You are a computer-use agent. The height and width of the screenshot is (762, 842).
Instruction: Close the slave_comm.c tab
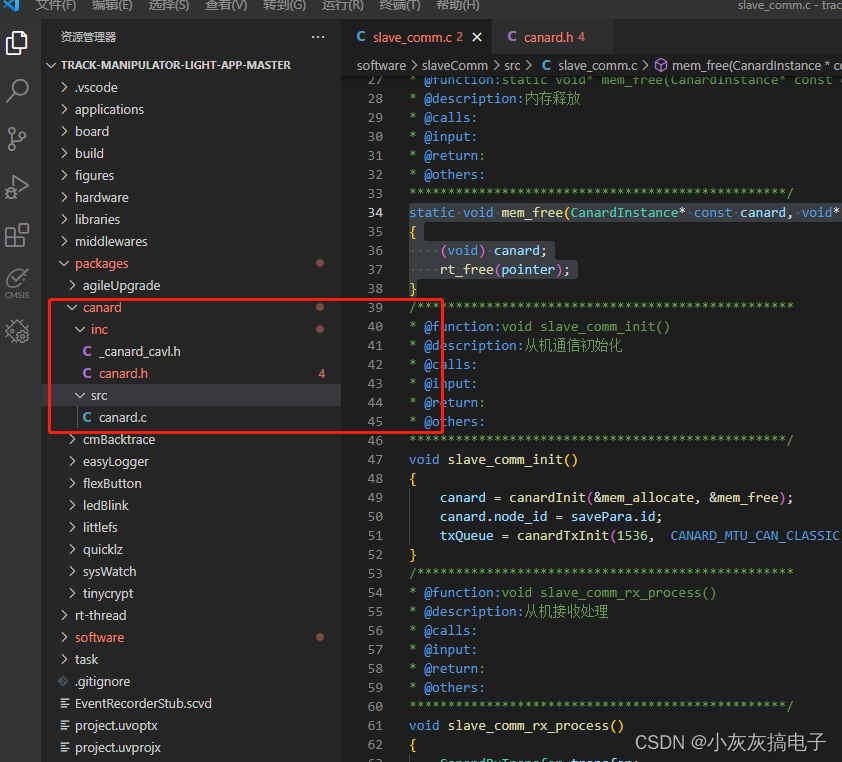coord(477,37)
